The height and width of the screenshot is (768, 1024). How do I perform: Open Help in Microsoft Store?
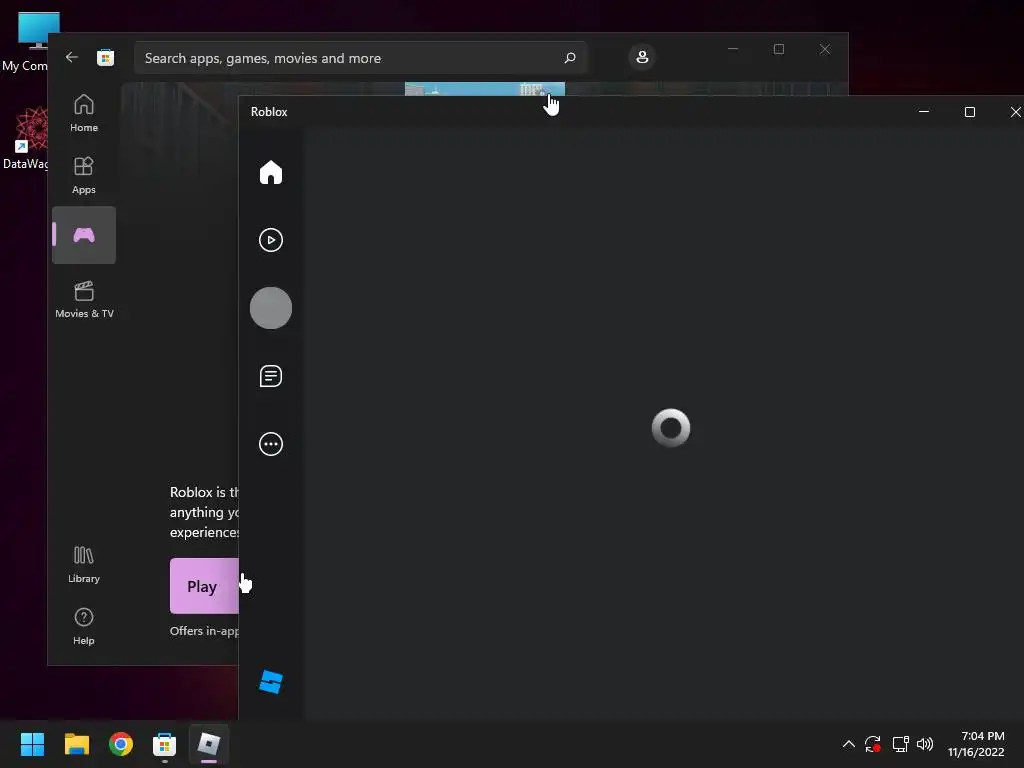(x=84, y=626)
